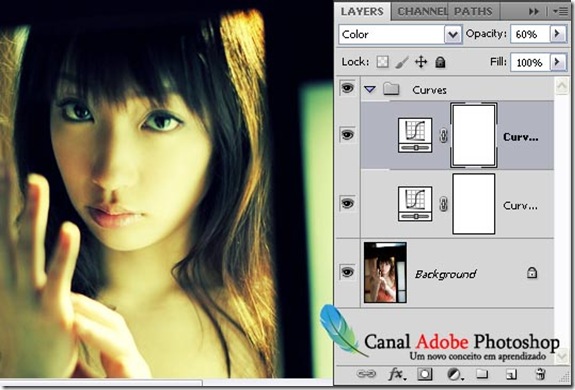Viewport: 575px width, 390px height.
Task: Switch to the Layers tab
Action: coord(362,11)
